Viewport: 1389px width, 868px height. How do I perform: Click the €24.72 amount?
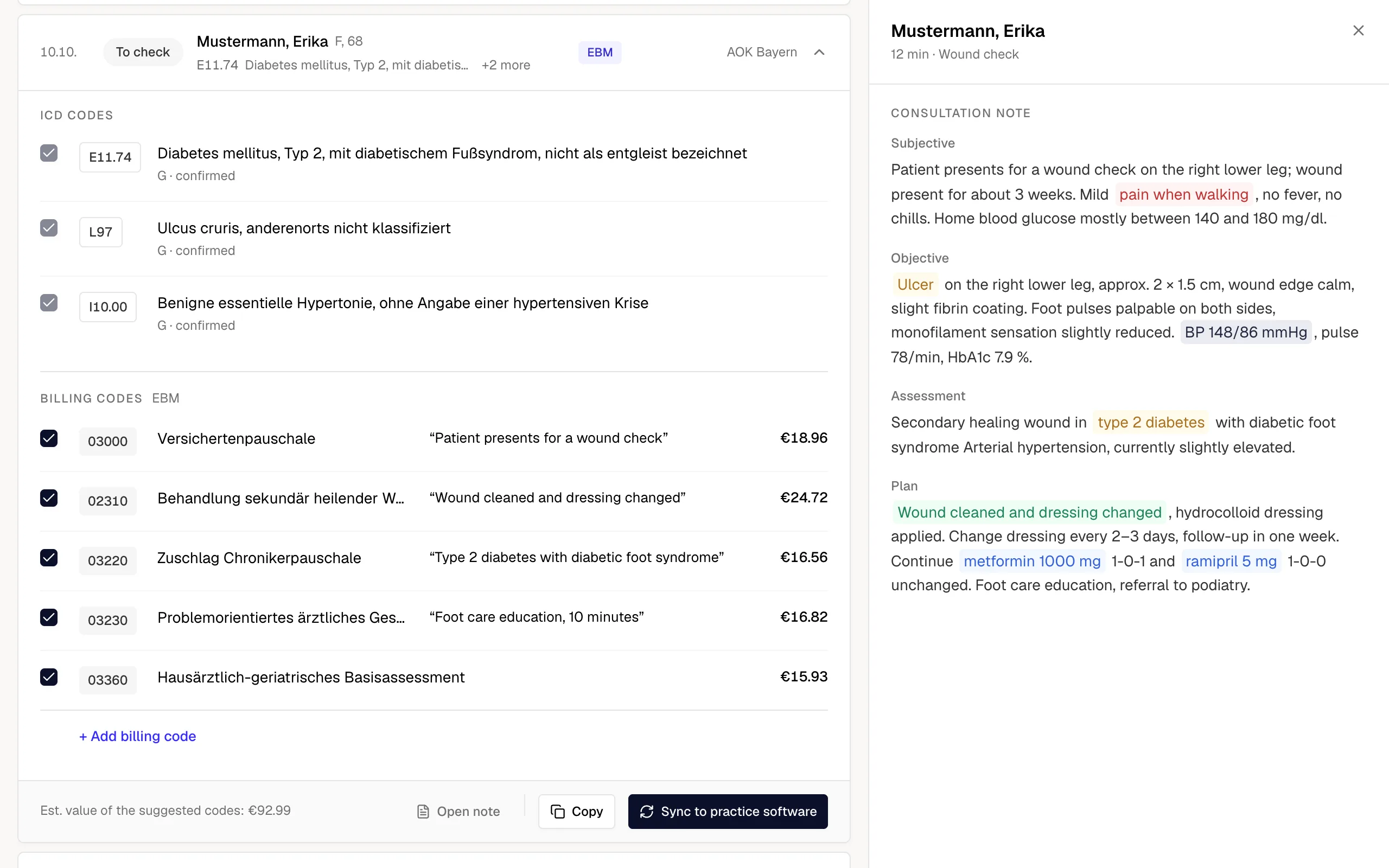tap(804, 497)
